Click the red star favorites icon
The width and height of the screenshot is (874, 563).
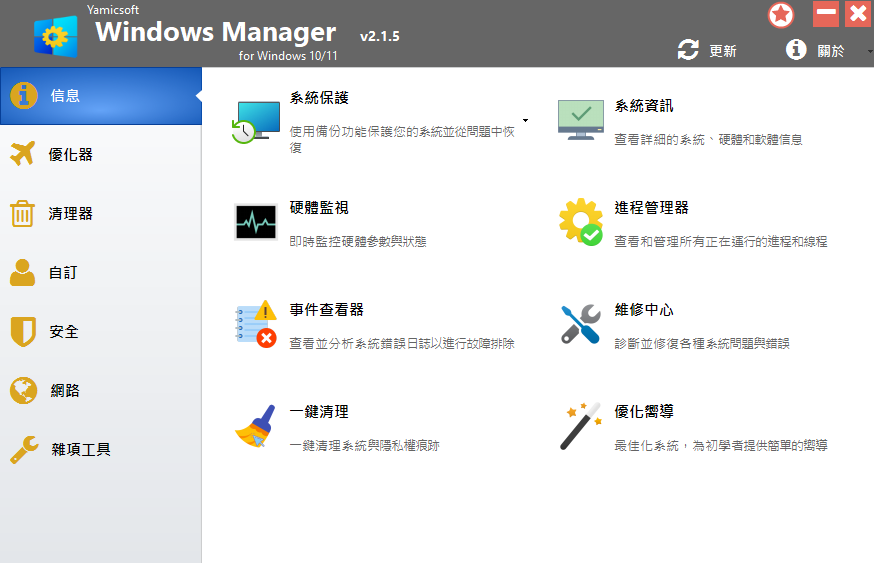780,15
